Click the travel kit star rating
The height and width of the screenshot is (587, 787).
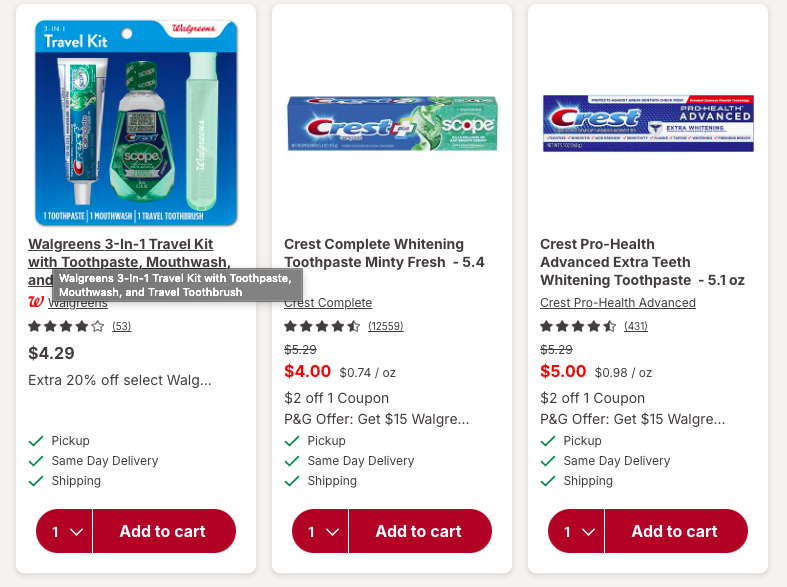point(66,326)
